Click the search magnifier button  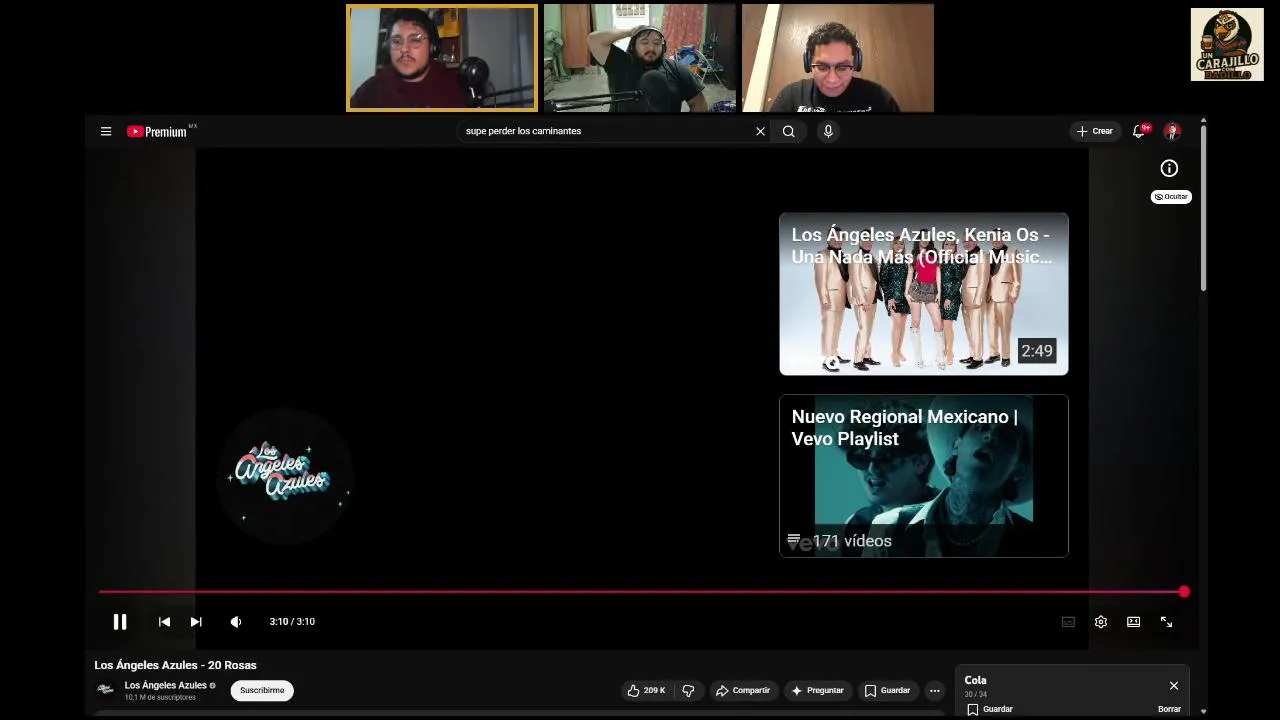pos(788,131)
